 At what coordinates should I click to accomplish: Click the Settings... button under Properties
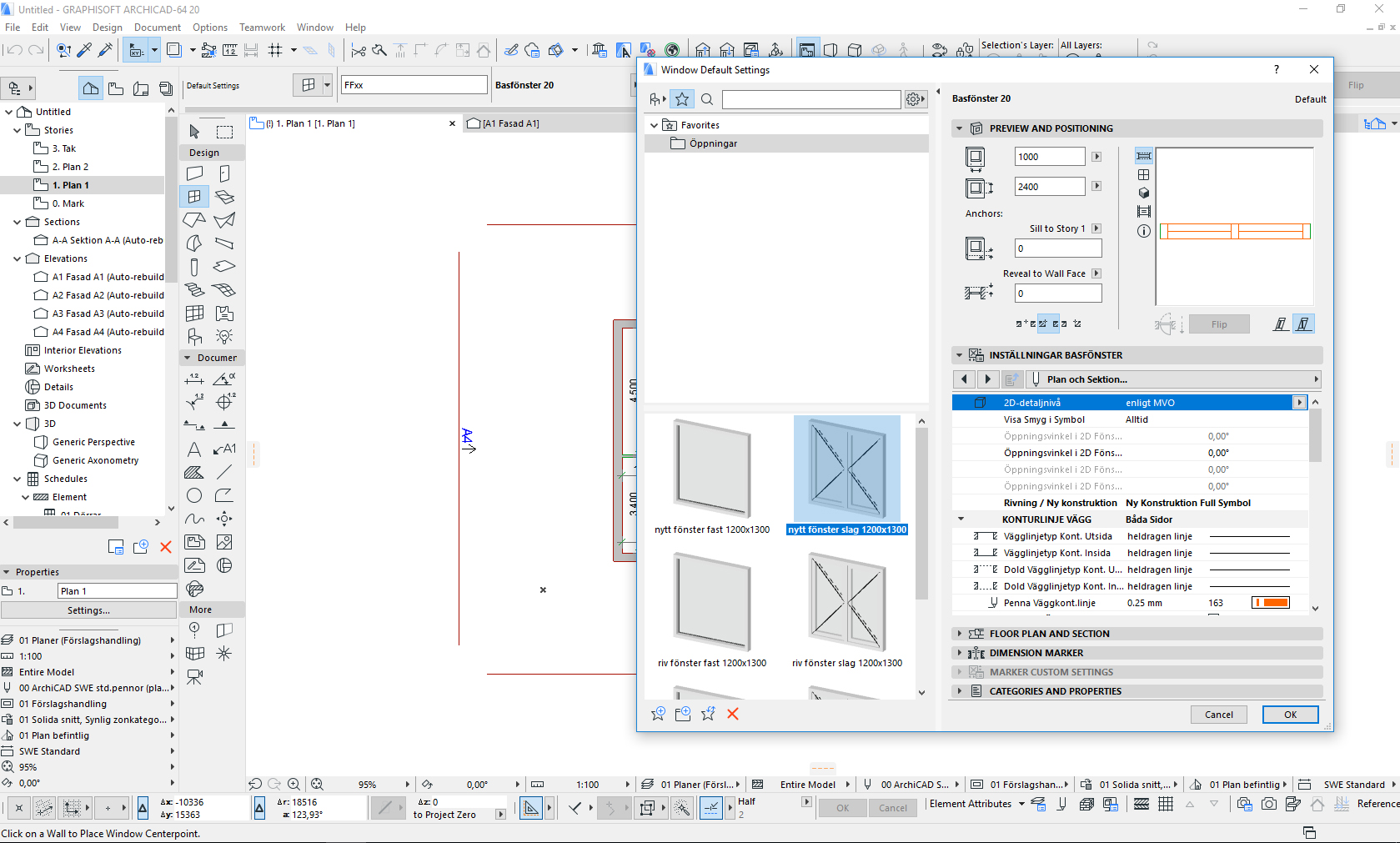point(88,610)
